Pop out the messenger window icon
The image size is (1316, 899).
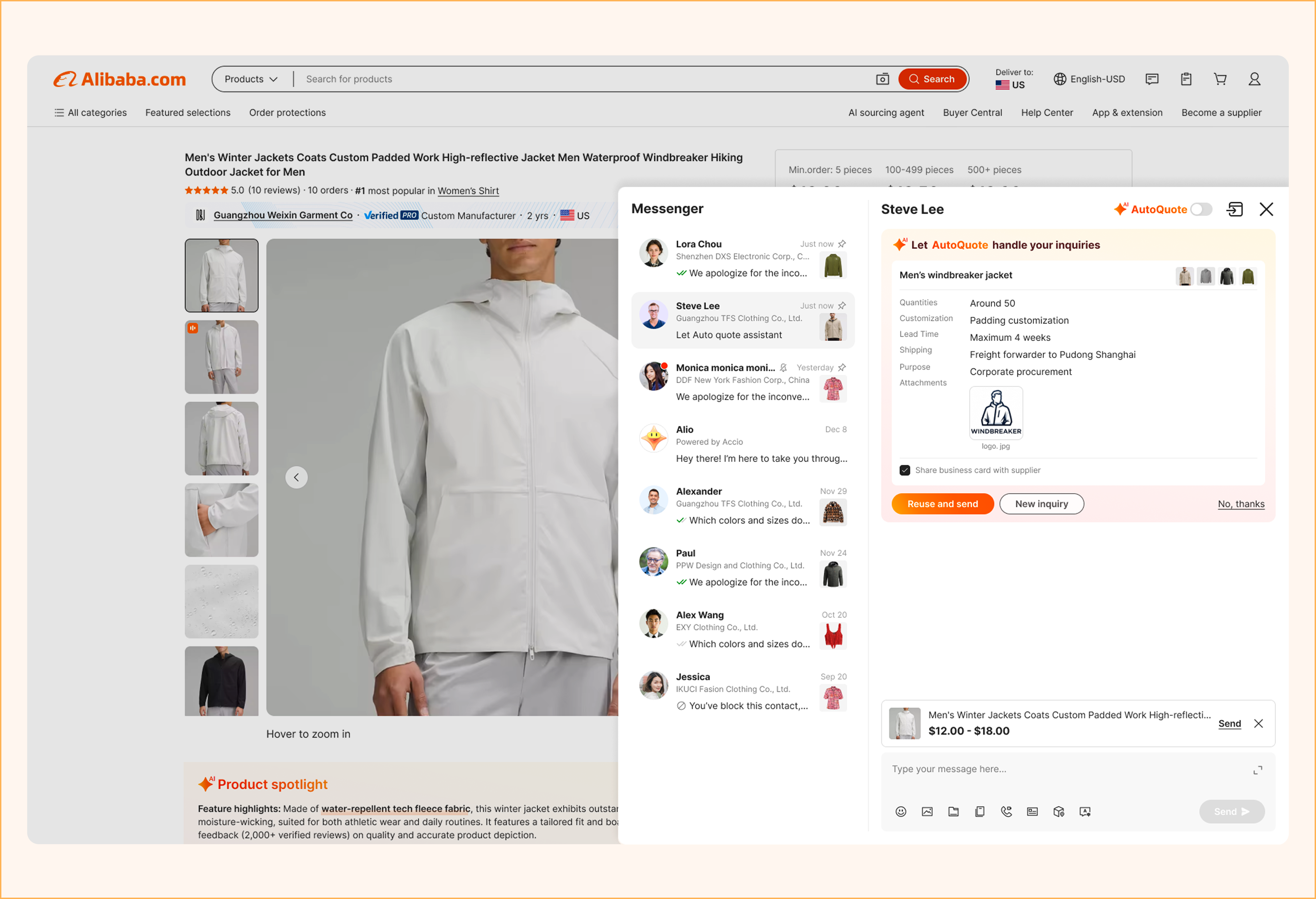(x=1234, y=209)
